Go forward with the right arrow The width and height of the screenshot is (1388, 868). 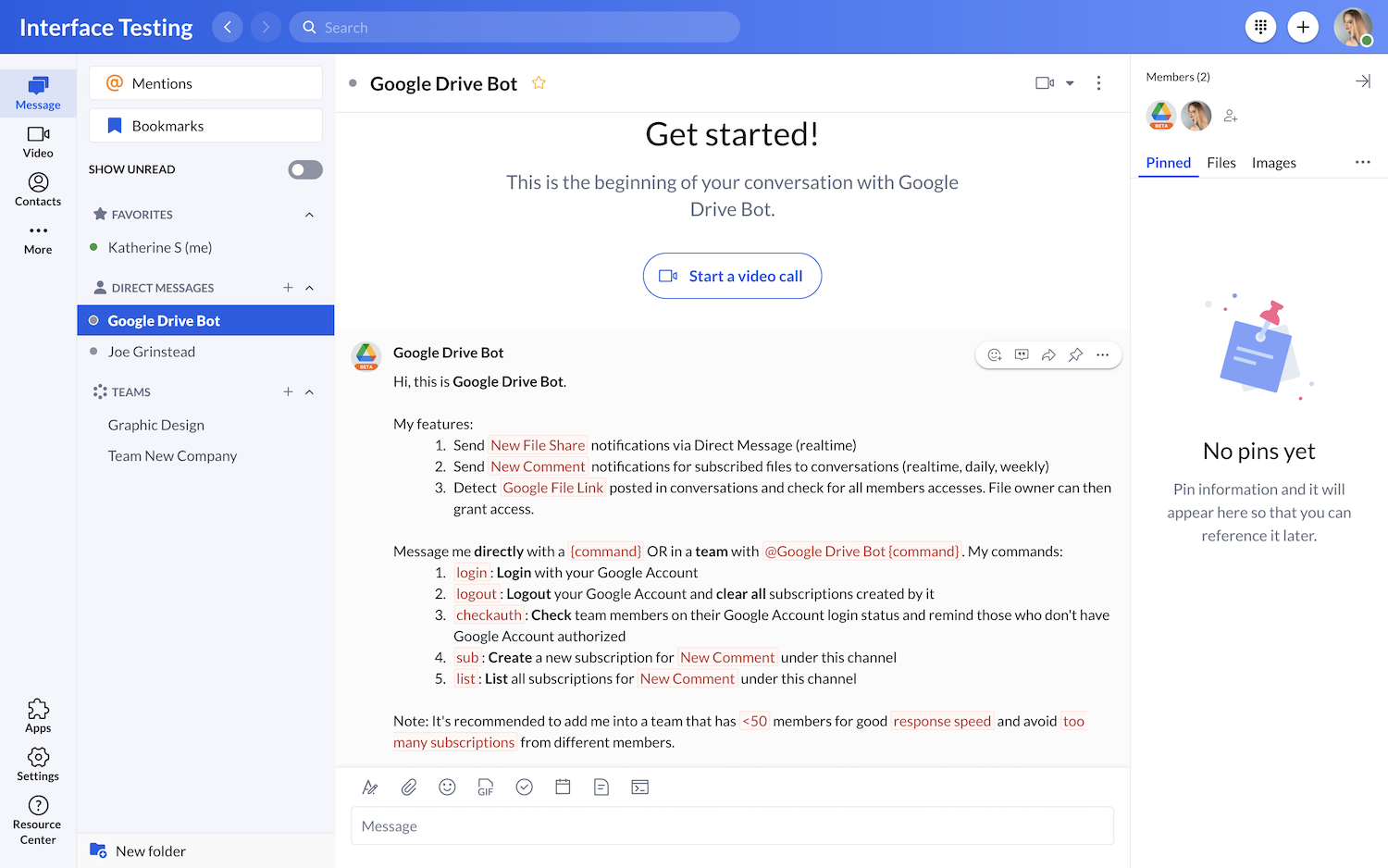tap(266, 27)
